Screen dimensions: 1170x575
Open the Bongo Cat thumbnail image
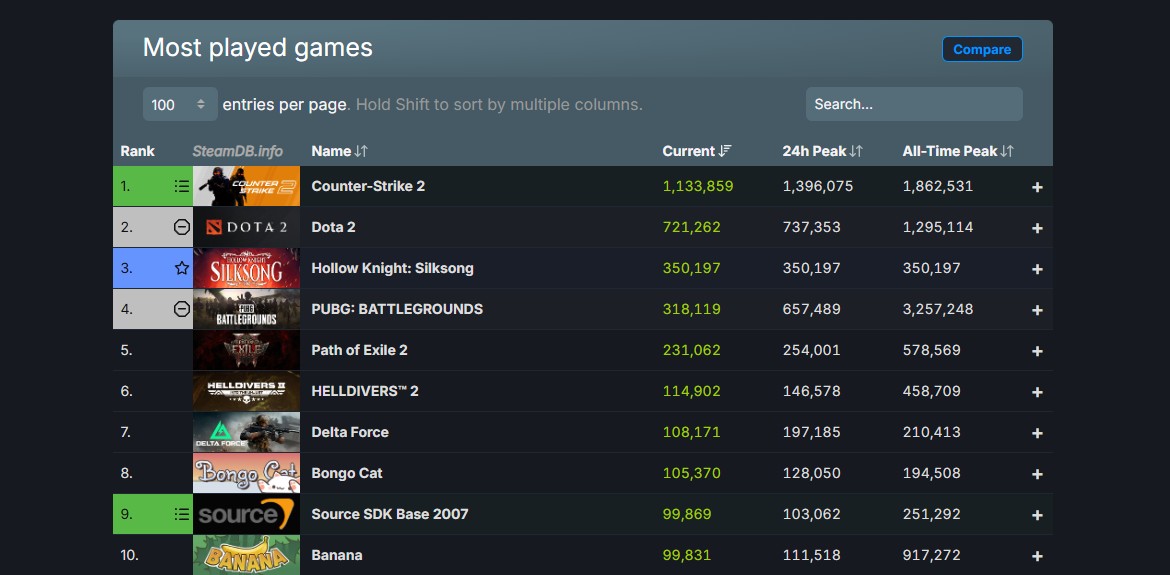tap(246, 474)
